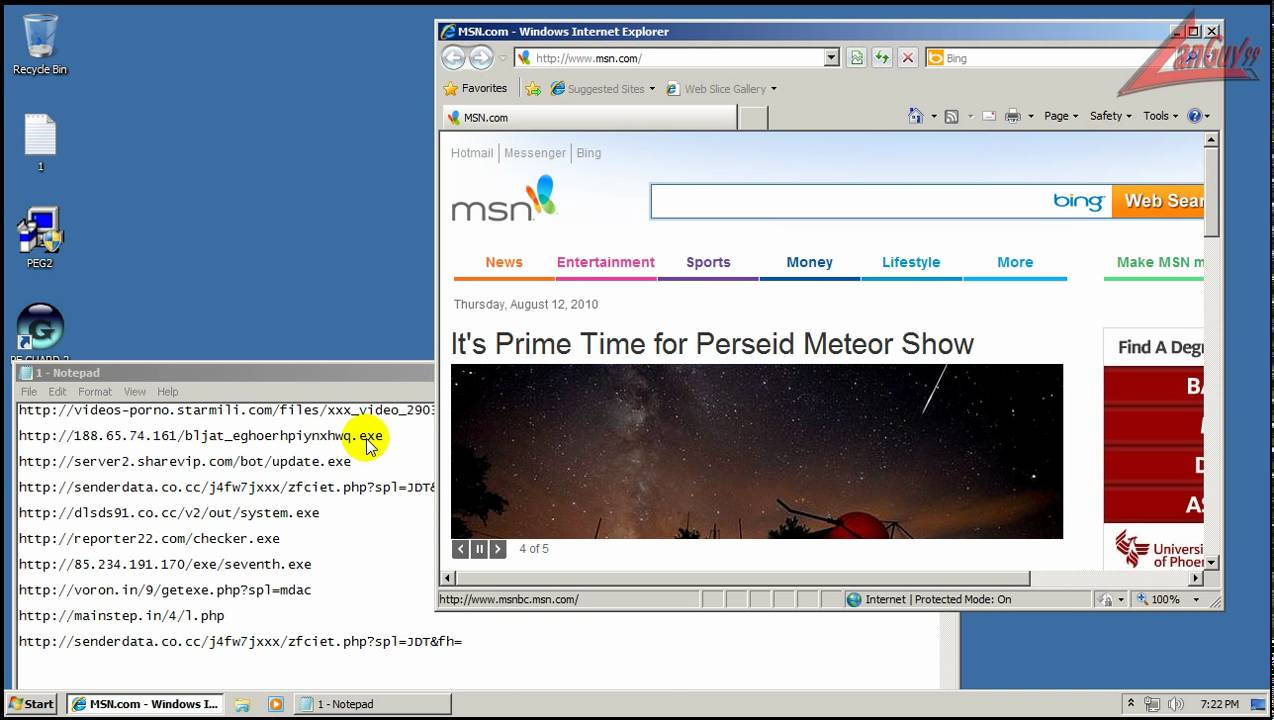
Task: Click the previous slide arrow in MSN slideshow
Action: [x=460, y=549]
